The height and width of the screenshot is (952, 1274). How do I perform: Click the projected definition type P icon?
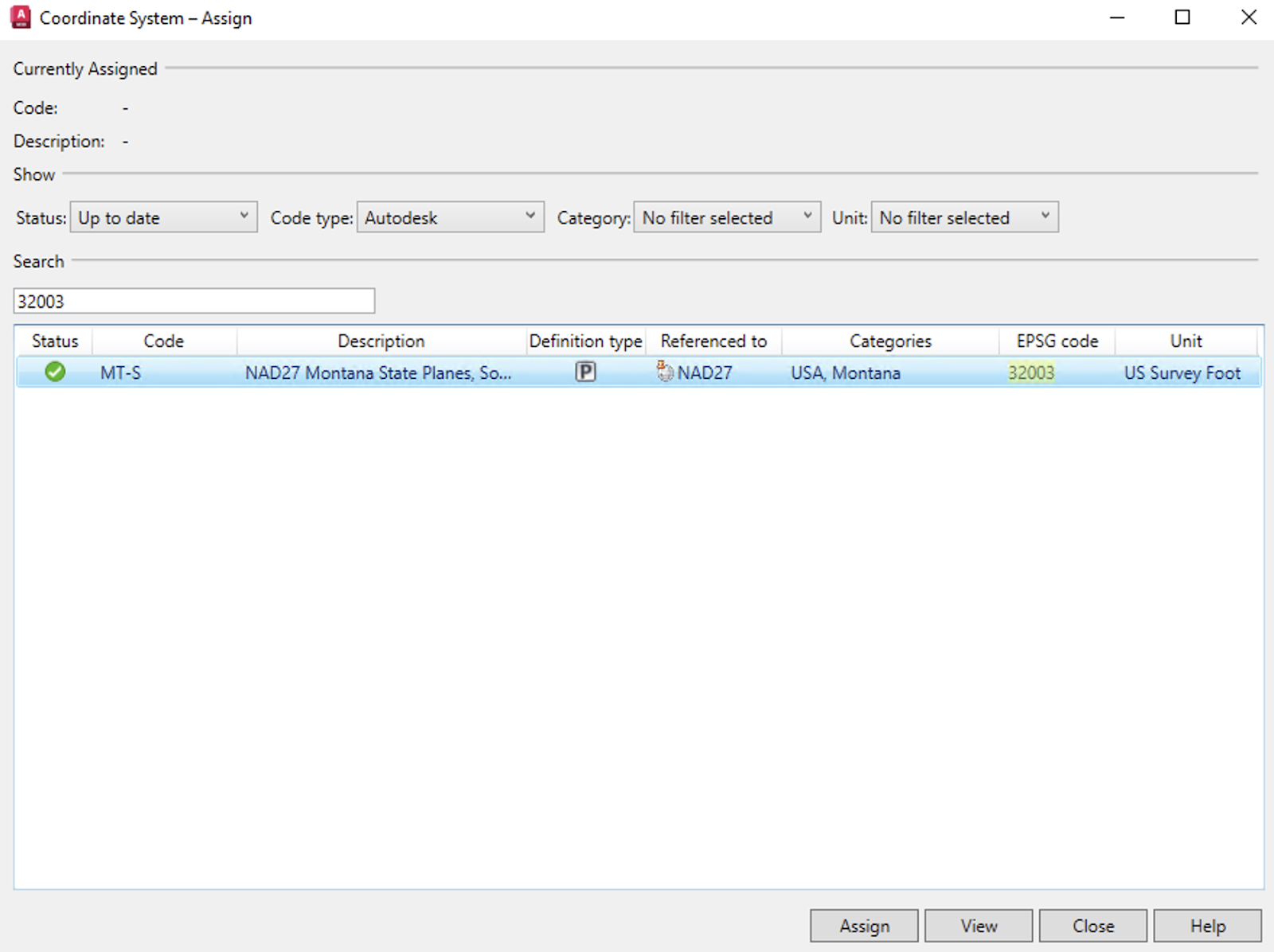coord(585,372)
